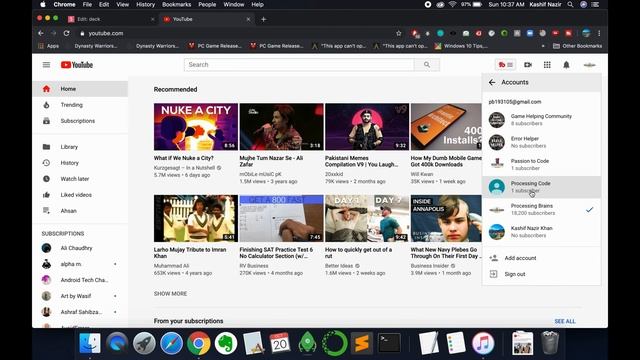Open History in sidebar
The height and width of the screenshot is (360, 640).
[x=80, y=163]
